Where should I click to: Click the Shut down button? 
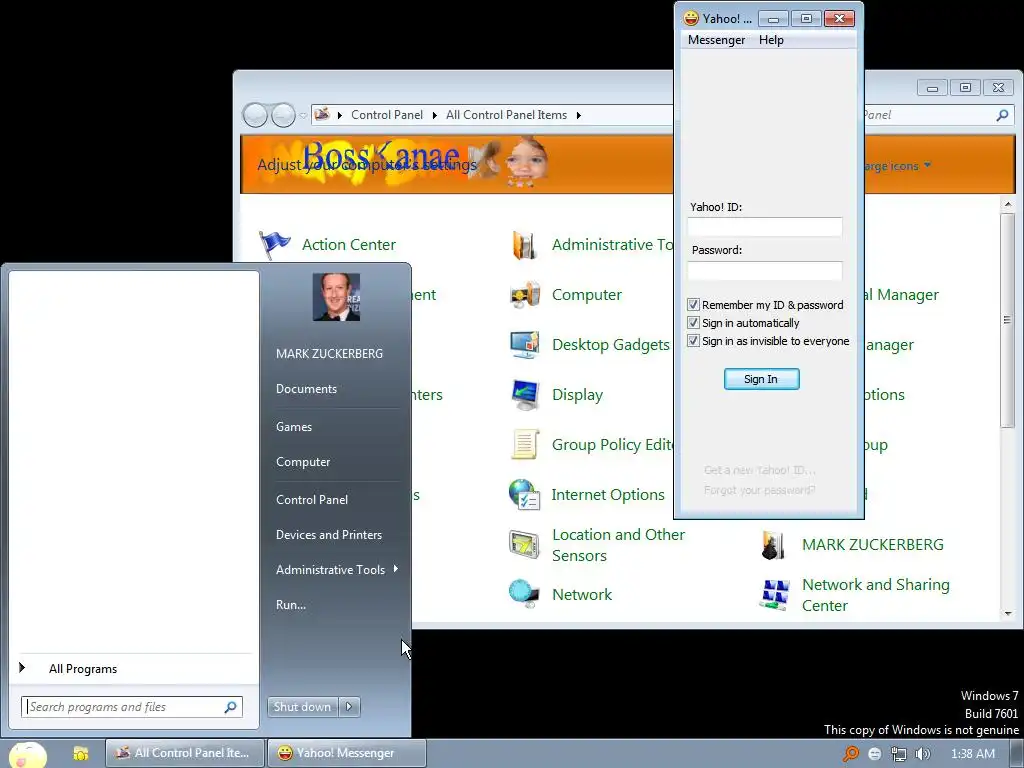(303, 707)
